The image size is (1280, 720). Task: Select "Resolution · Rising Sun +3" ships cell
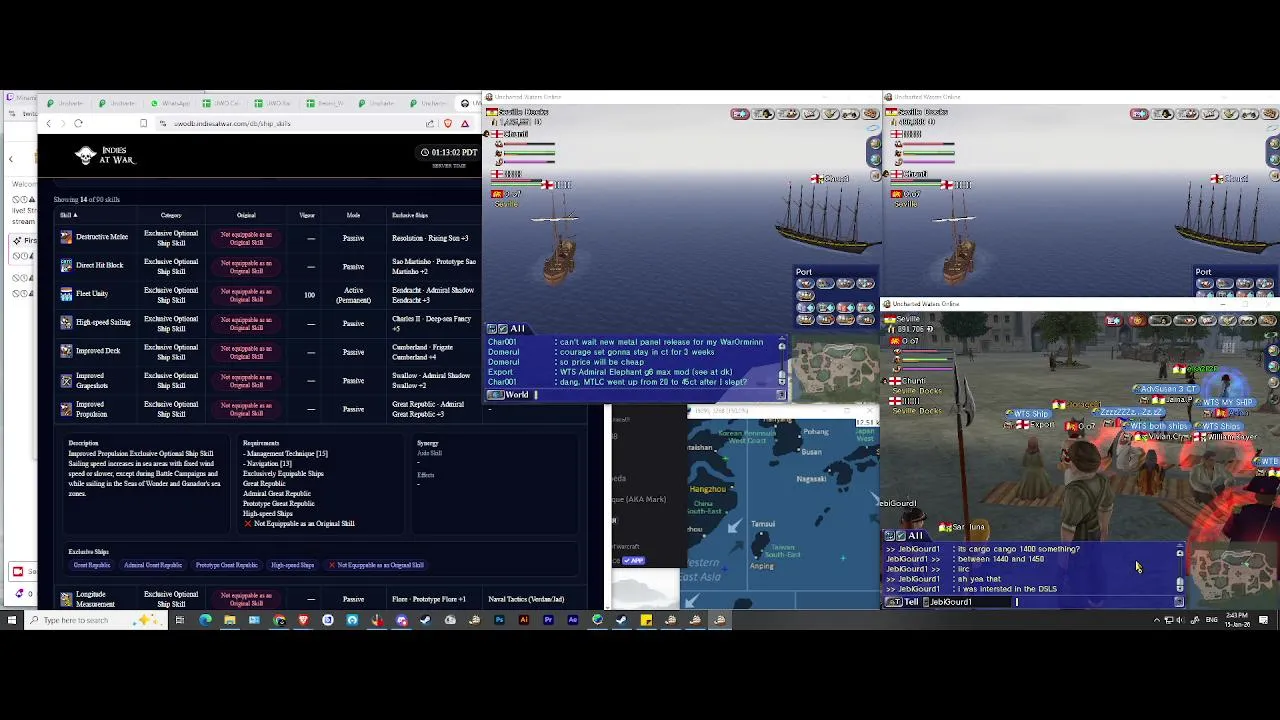[x=430, y=238]
